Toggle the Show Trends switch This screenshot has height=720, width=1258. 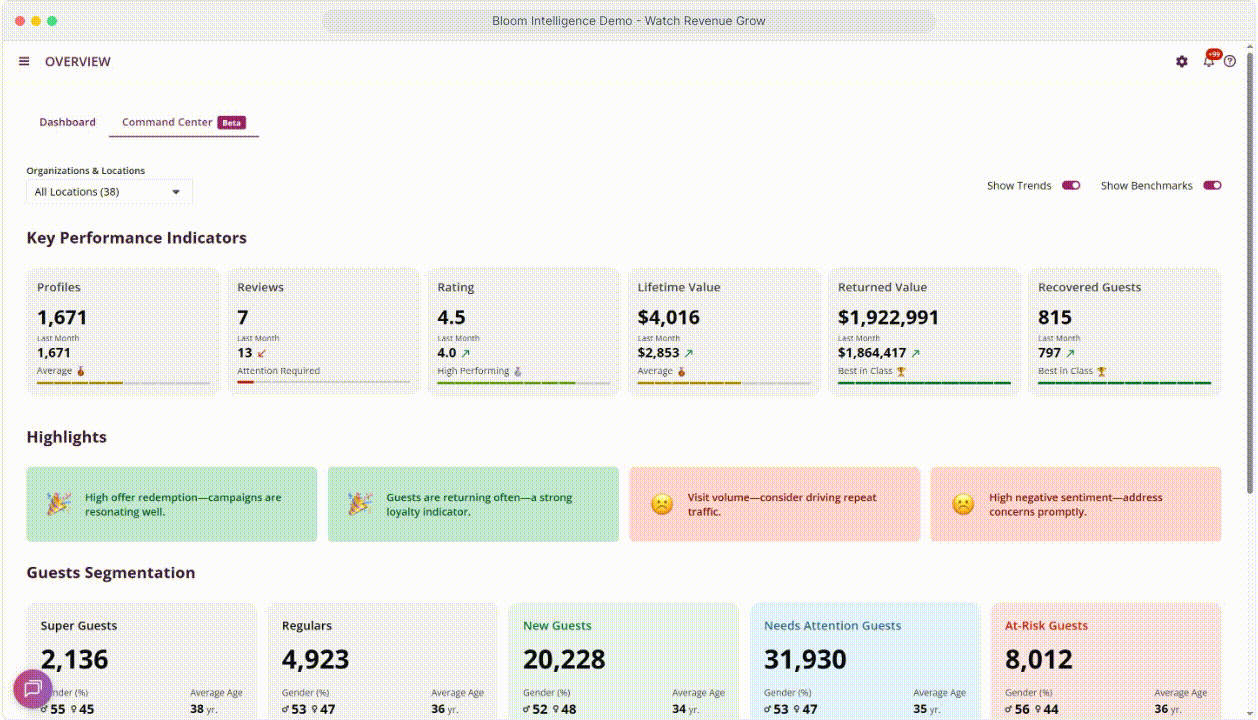tap(1071, 186)
